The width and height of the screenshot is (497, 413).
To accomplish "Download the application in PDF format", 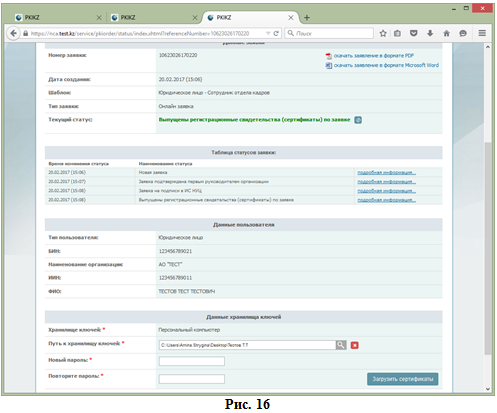I will point(374,56).
